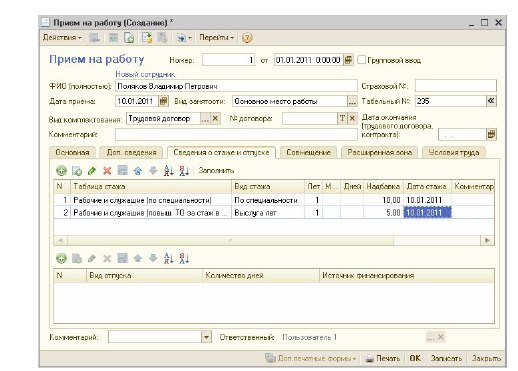Open Ответственный selection ellipsis button
Screen dimensions: 518x371
430,337
